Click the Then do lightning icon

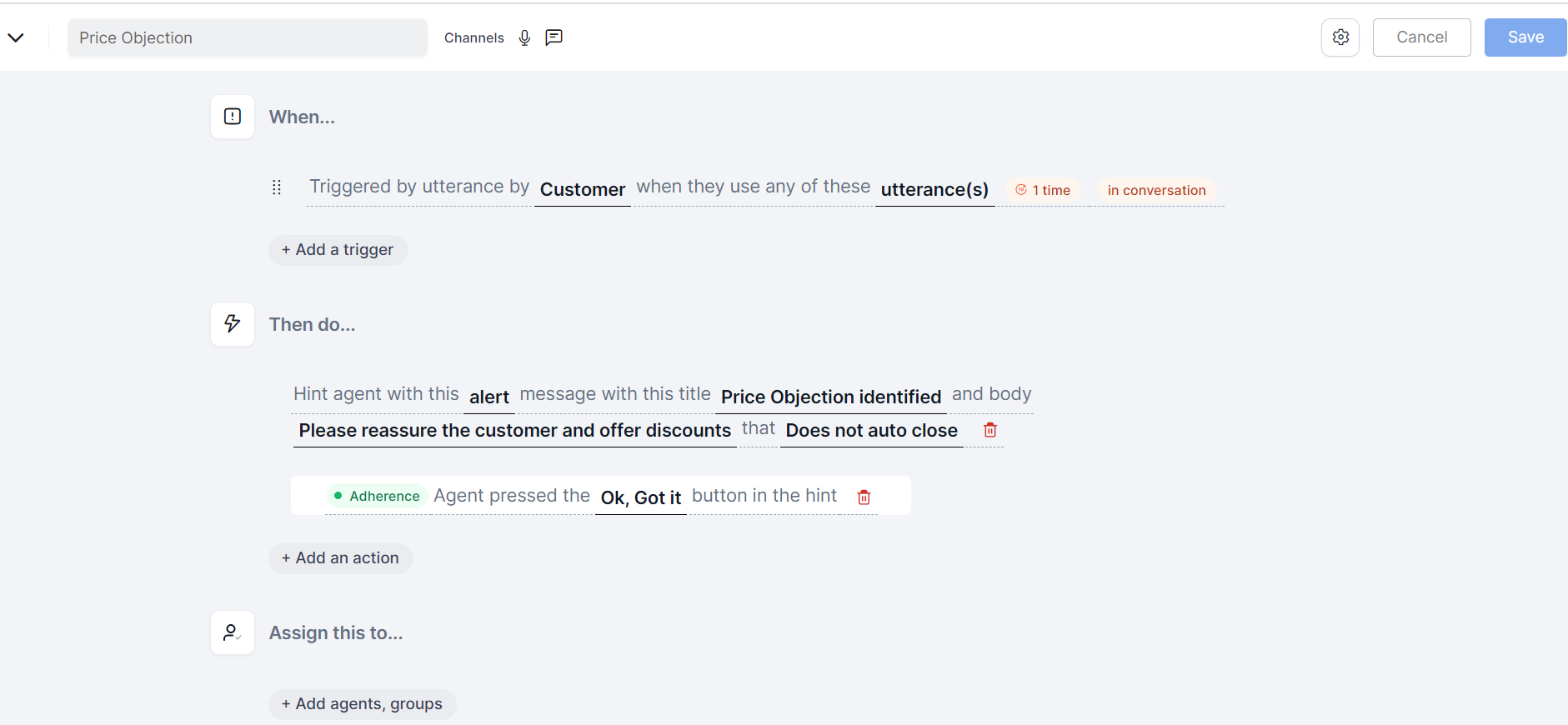pyautogui.click(x=233, y=324)
